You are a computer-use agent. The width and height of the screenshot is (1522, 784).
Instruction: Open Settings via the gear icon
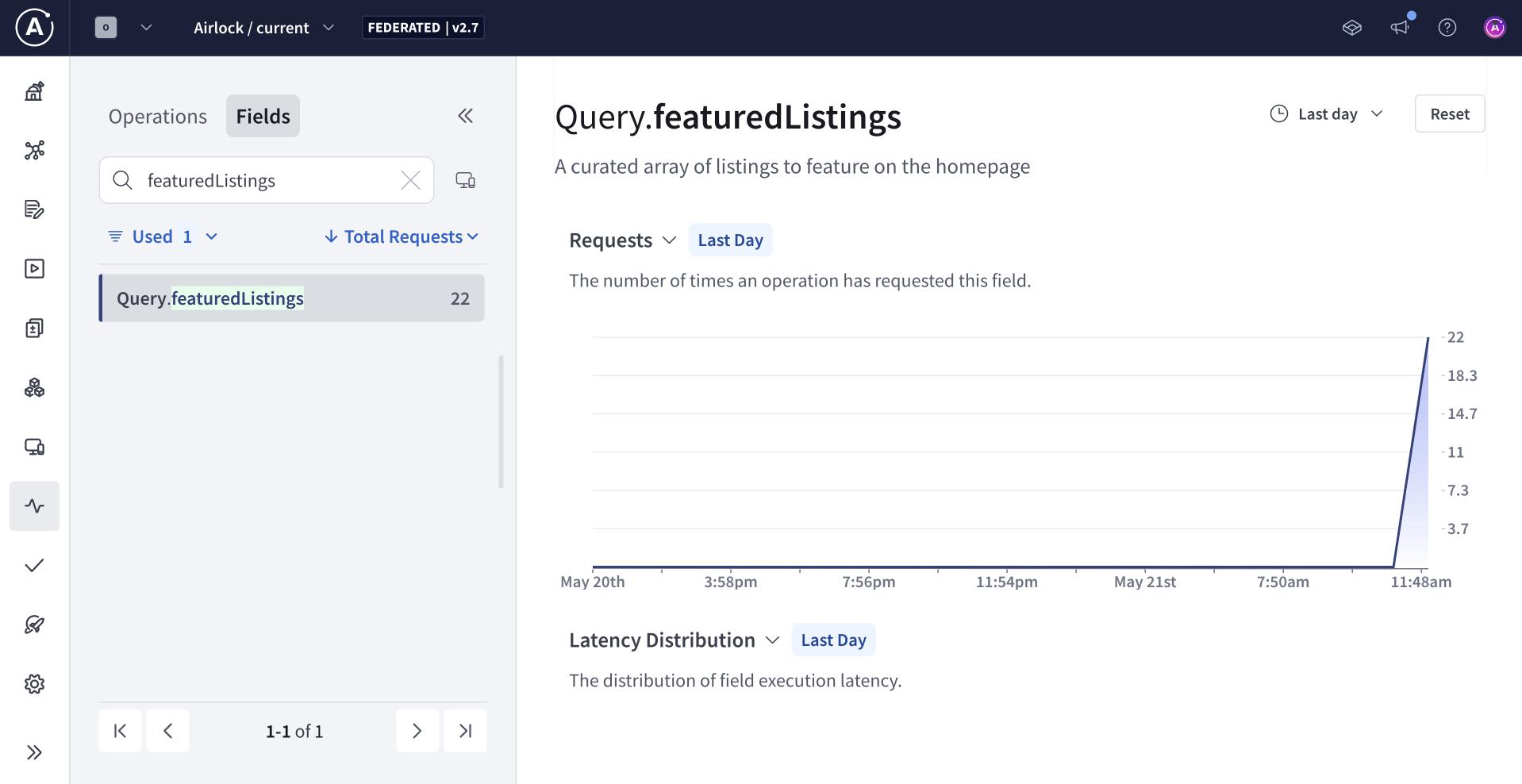point(34,683)
